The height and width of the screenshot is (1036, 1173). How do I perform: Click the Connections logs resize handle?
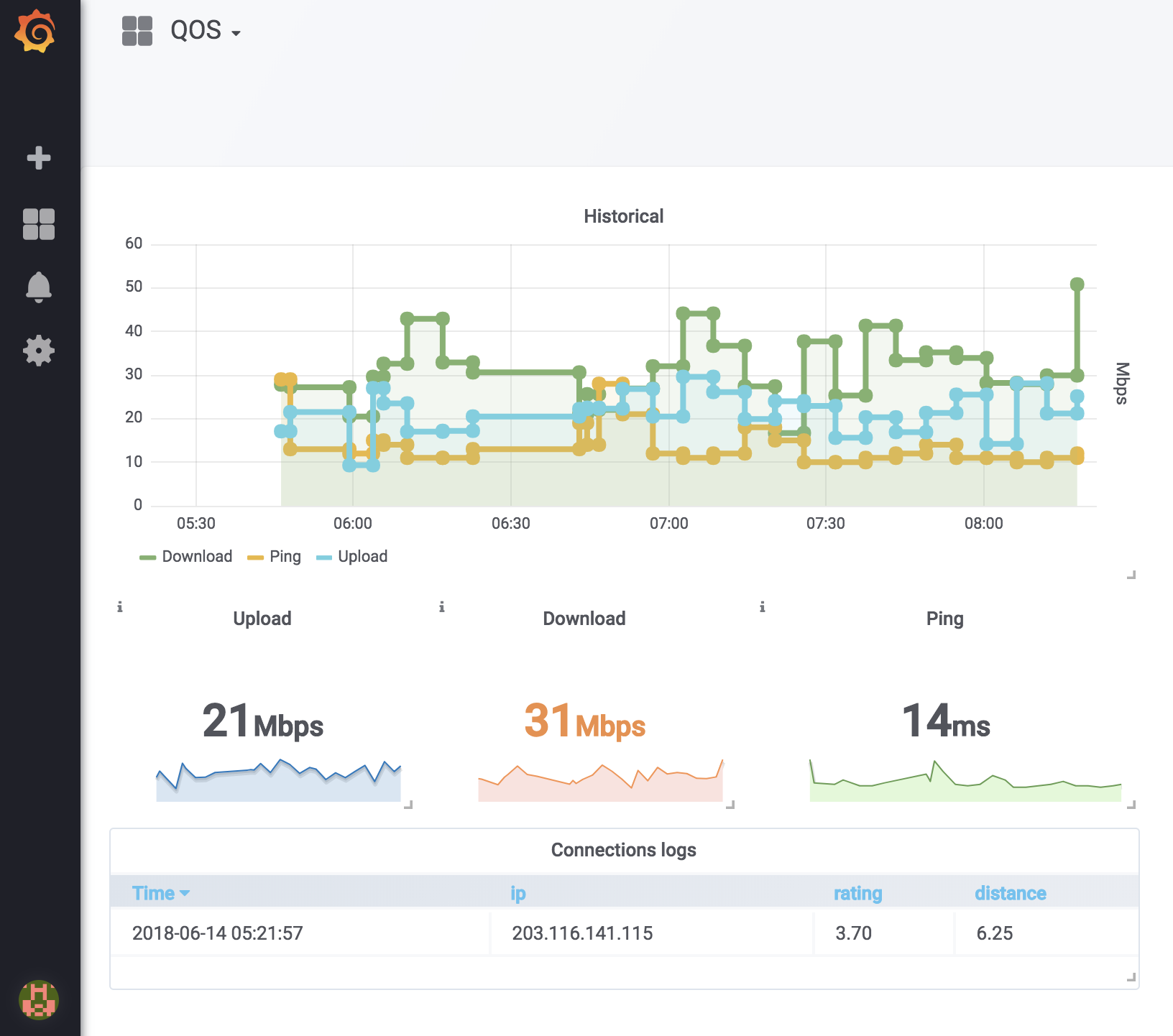[1131, 977]
